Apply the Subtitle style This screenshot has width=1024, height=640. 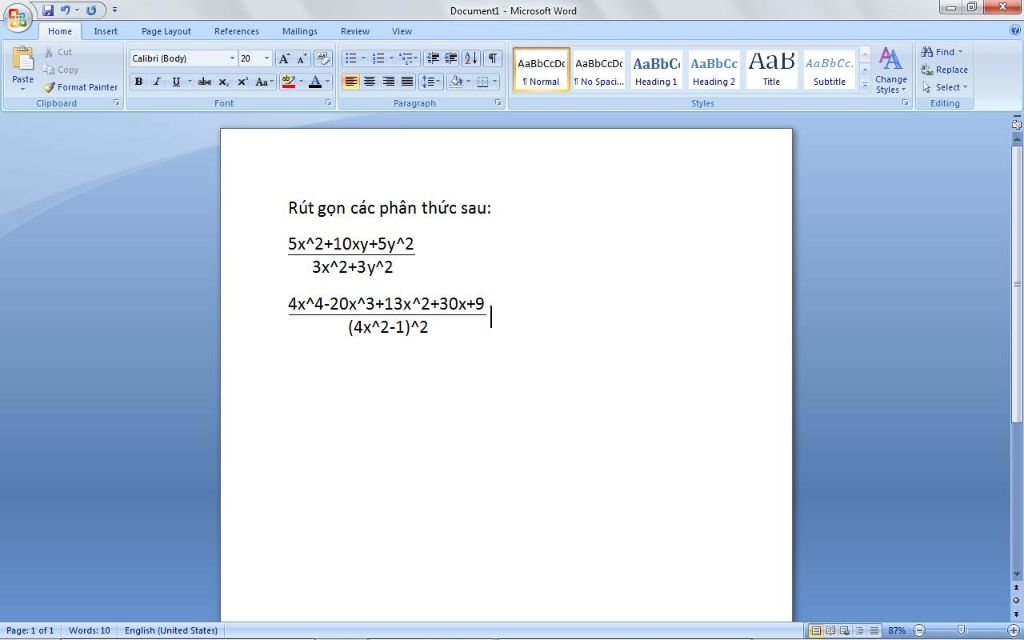click(x=829, y=69)
